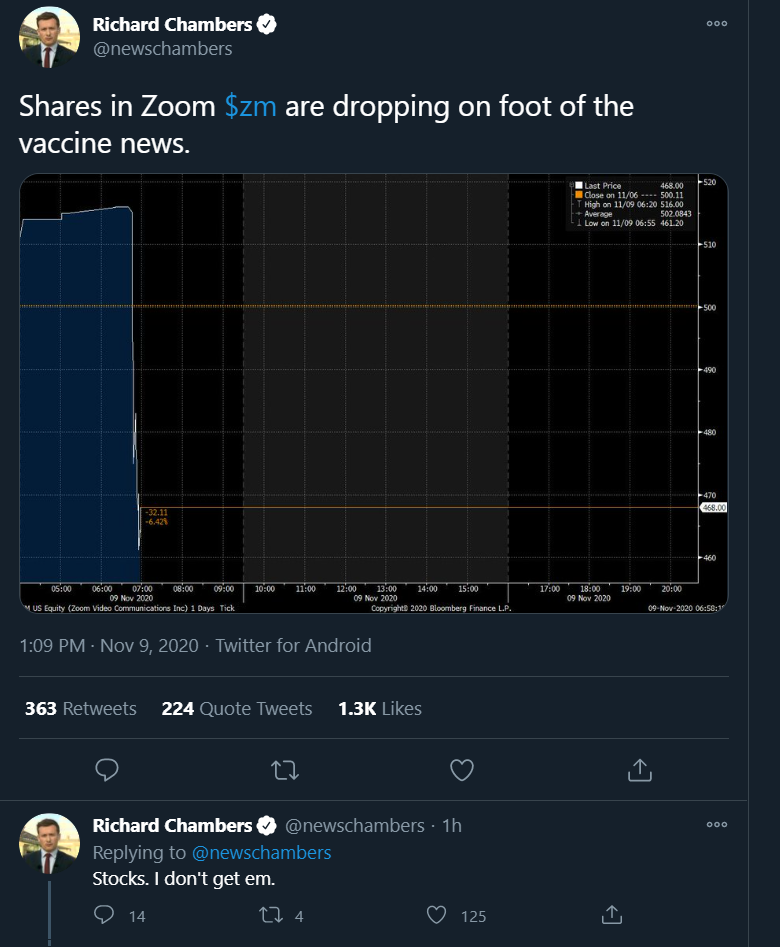Open the Bloomberg stock chart image

374,393
